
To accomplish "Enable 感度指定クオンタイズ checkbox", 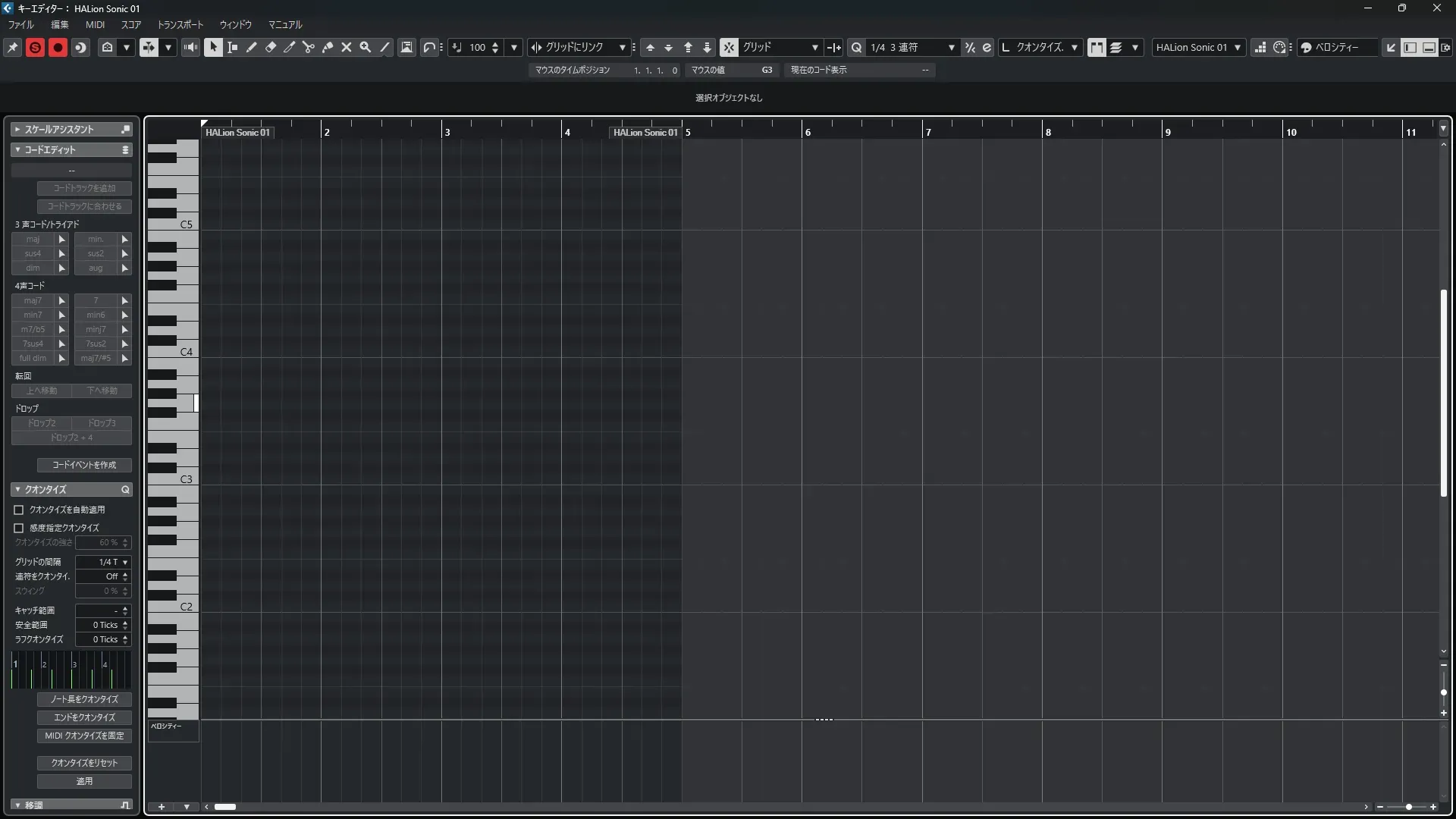I will point(19,528).
